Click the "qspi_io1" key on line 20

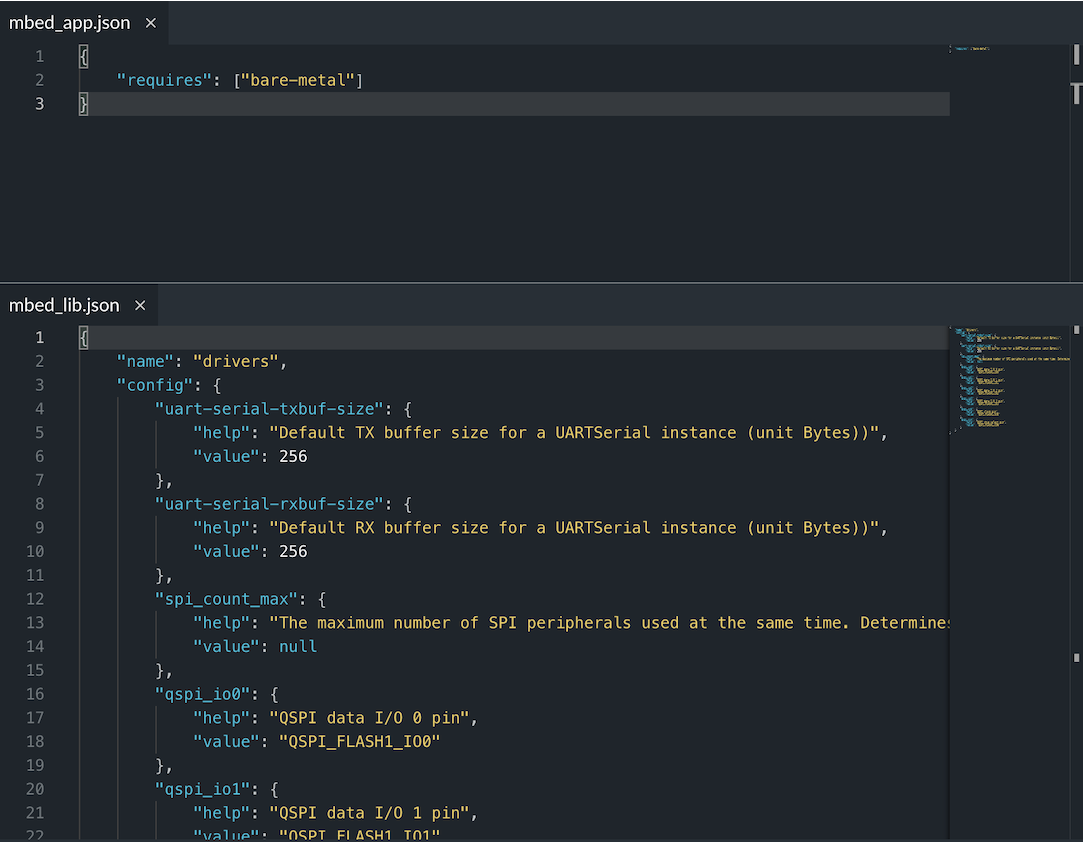[x=202, y=789]
